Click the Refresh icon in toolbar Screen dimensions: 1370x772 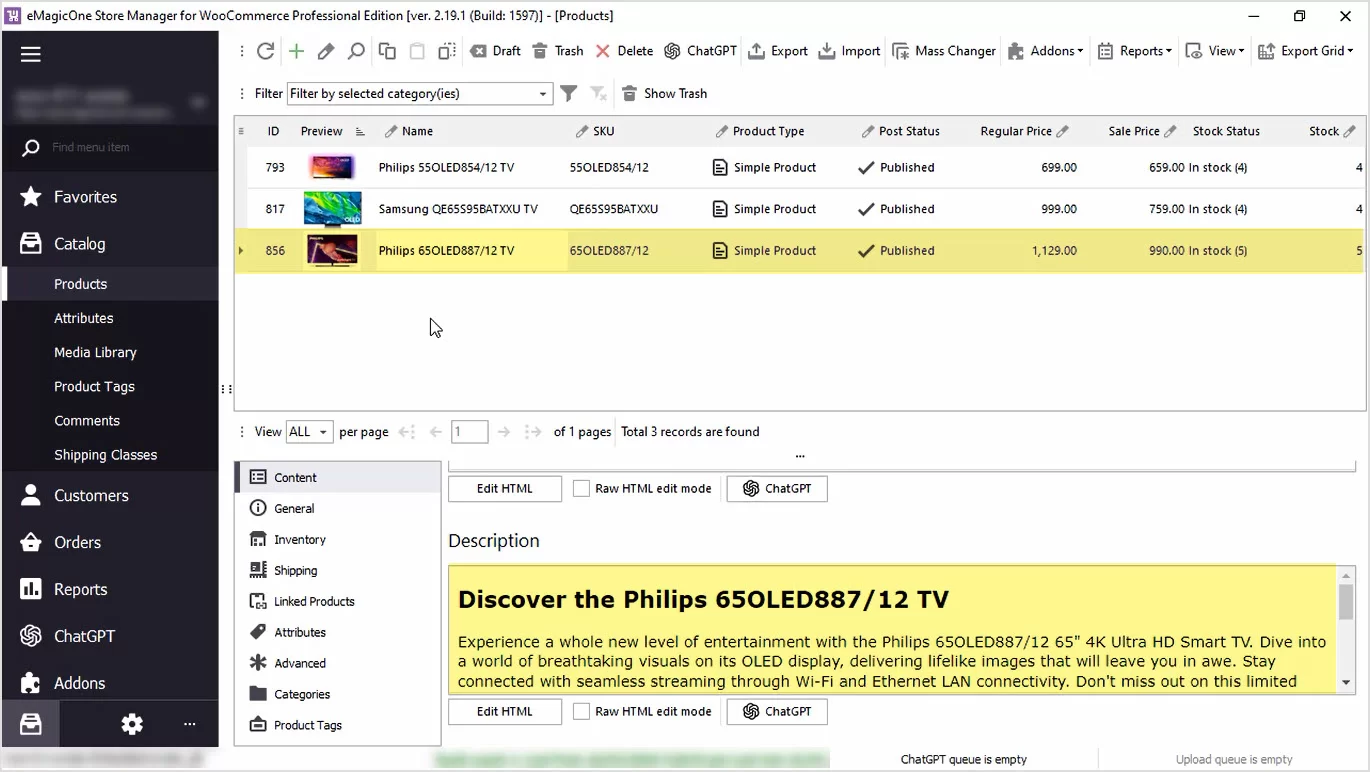pos(265,51)
